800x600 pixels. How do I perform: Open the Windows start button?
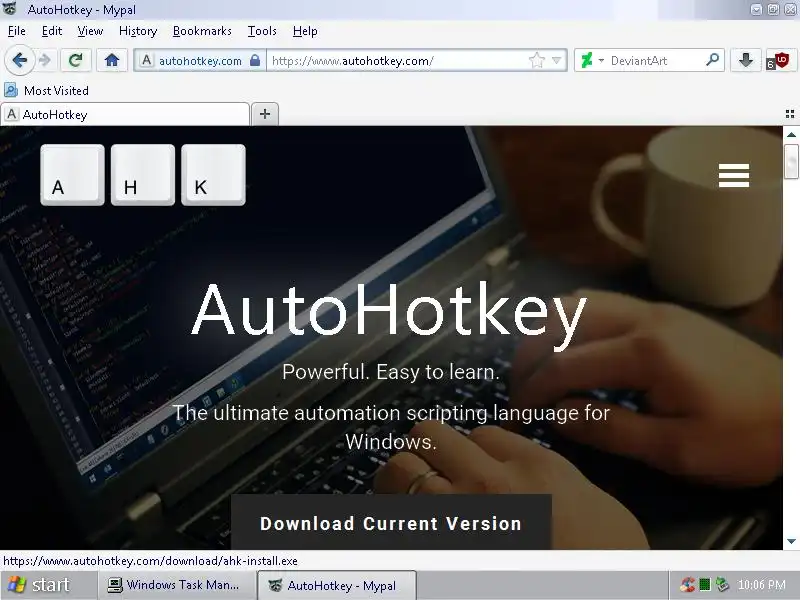[x=48, y=585]
